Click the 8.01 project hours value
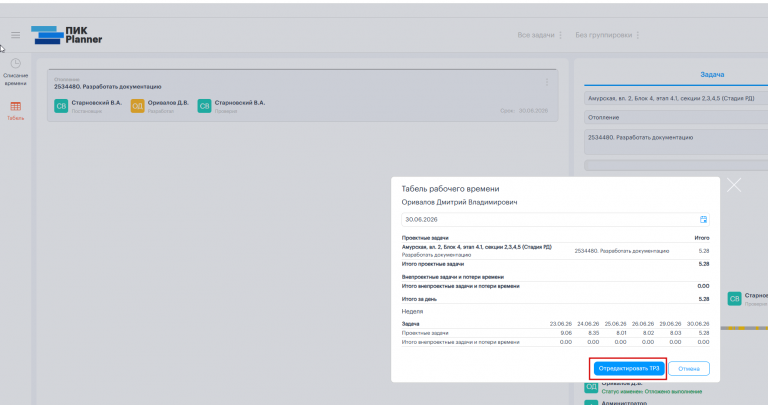The height and width of the screenshot is (405, 768). (621, 333)
